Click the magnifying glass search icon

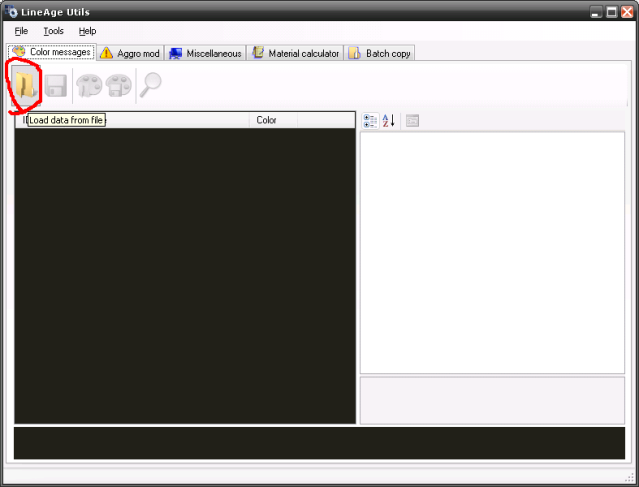(x=151, y=86)
